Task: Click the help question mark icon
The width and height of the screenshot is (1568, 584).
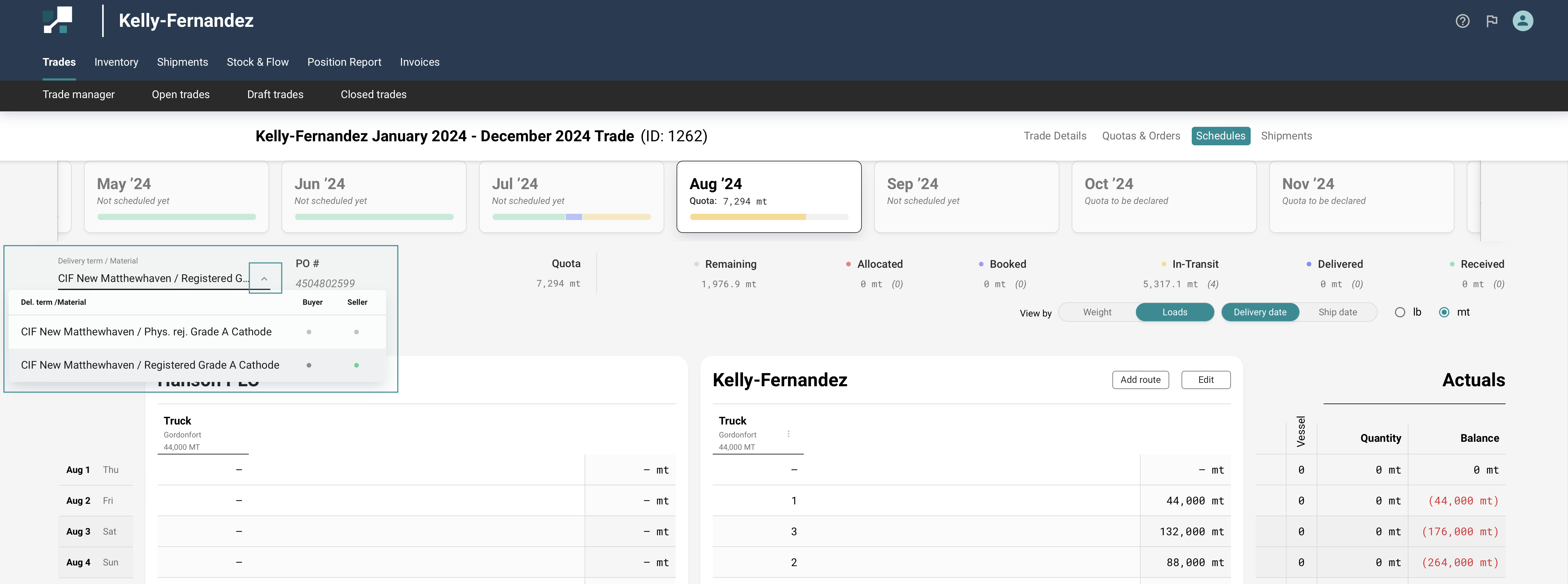Action: (x=1462, y=21)
